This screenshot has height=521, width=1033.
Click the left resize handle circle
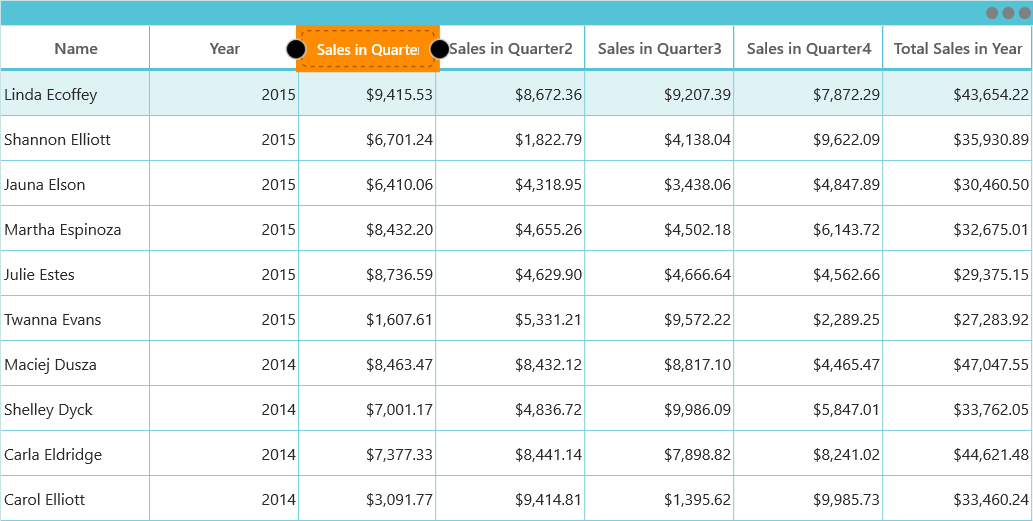[x=296, y=49]
